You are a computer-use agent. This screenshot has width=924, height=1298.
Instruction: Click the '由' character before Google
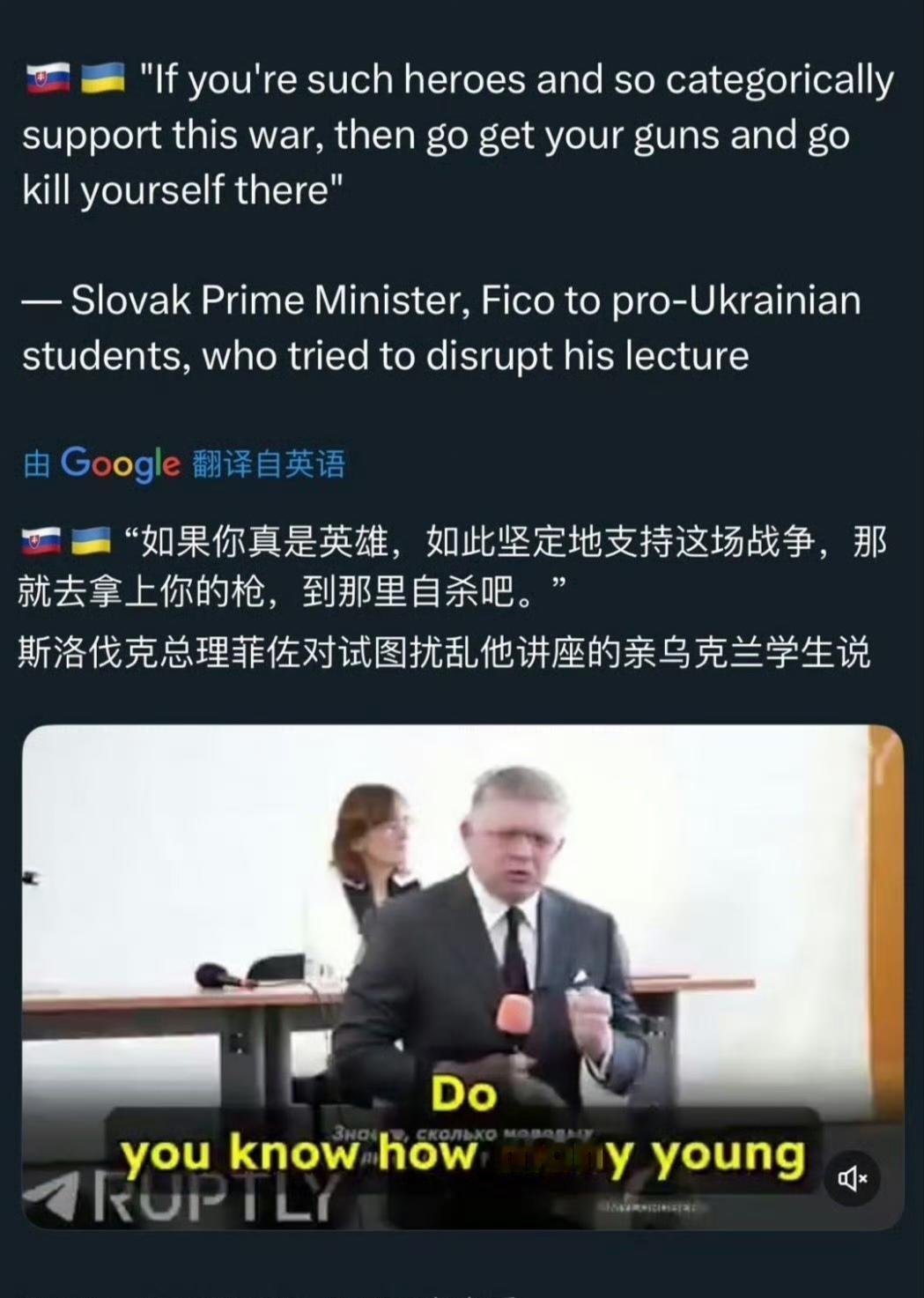37,464
